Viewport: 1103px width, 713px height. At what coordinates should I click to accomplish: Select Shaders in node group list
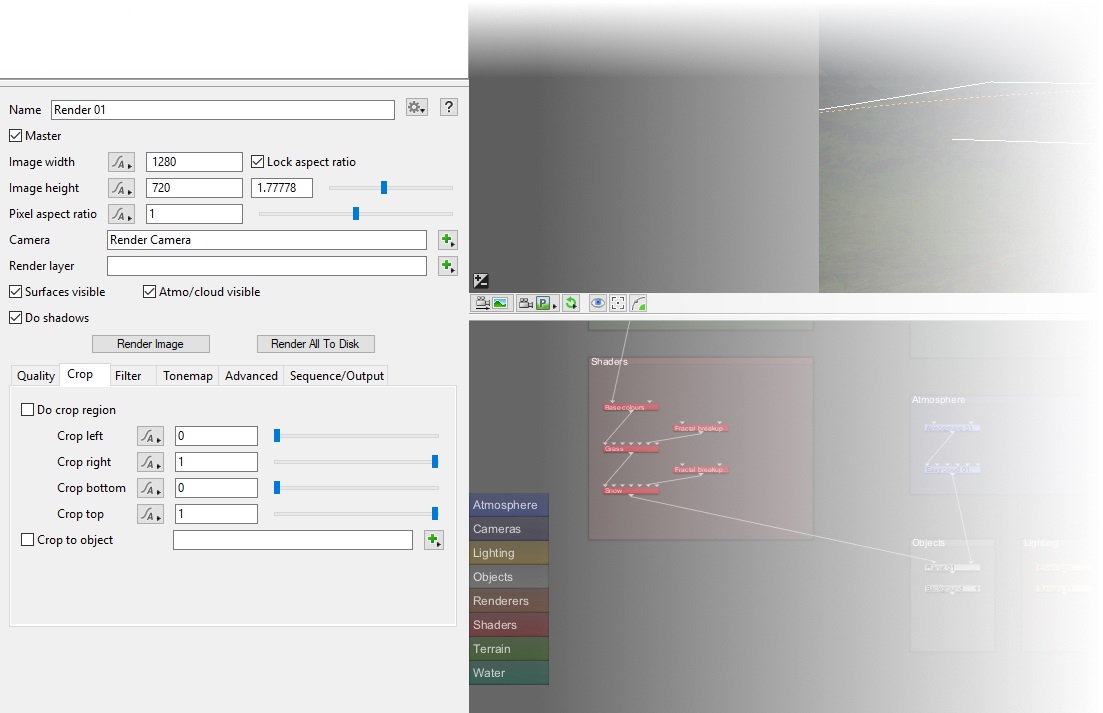pyautogui.click(x=509, y=624)
